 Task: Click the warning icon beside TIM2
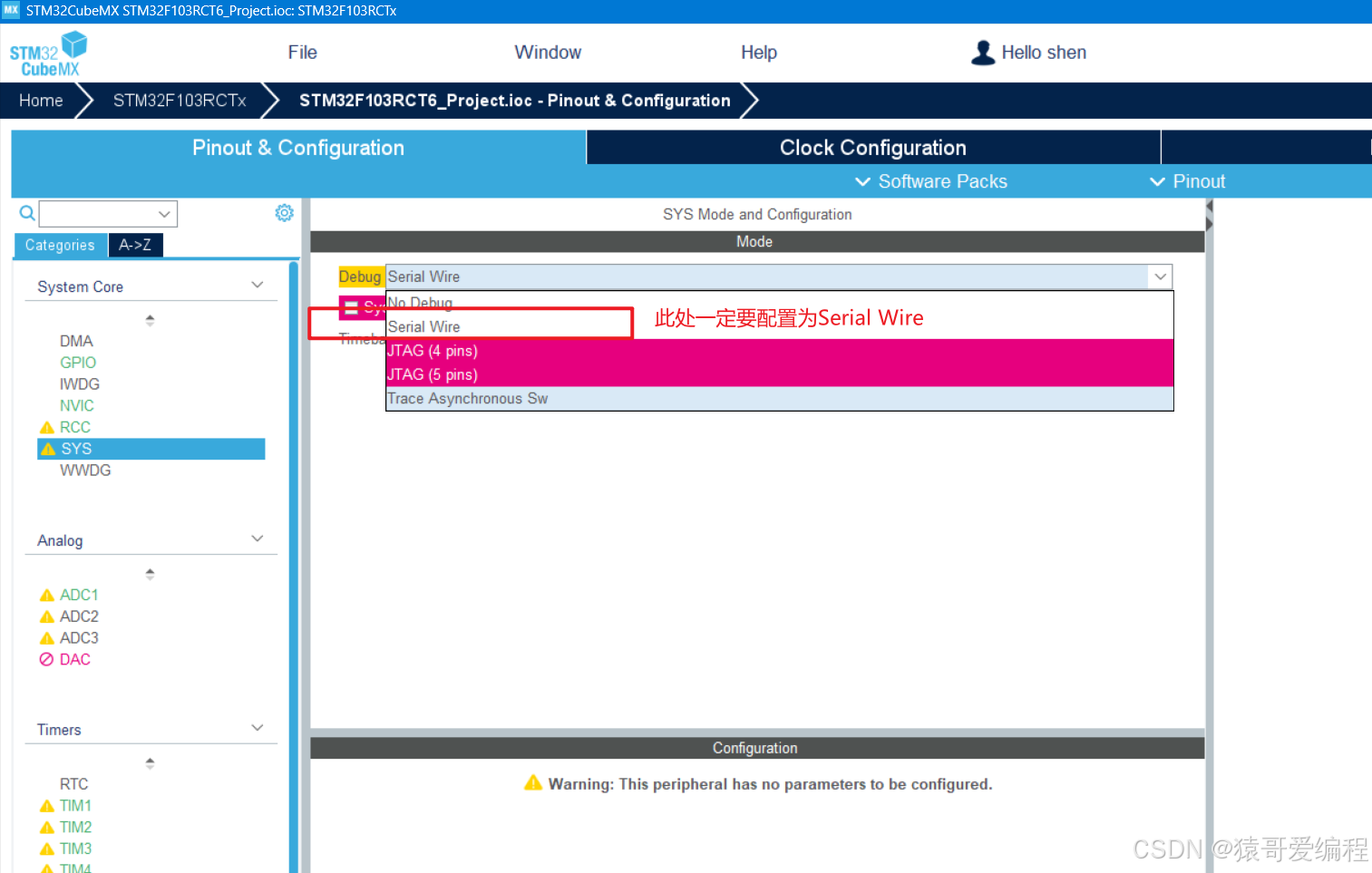(x=47, y=828)
